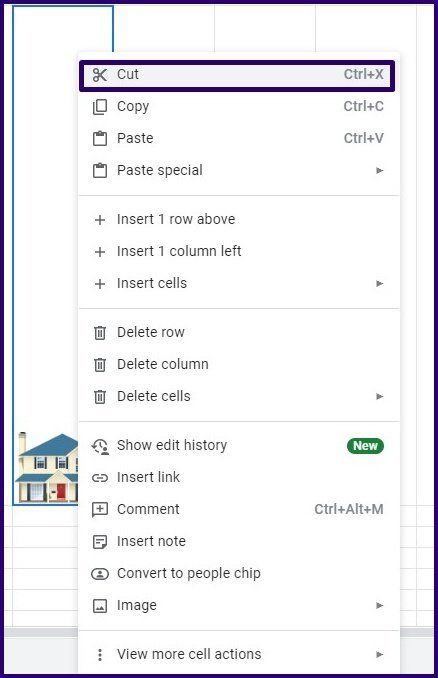Image resolution: width=438 pixels, height=678 pixels.
Task: Click the Paste clipboard icon
Action: coord(100,139)
